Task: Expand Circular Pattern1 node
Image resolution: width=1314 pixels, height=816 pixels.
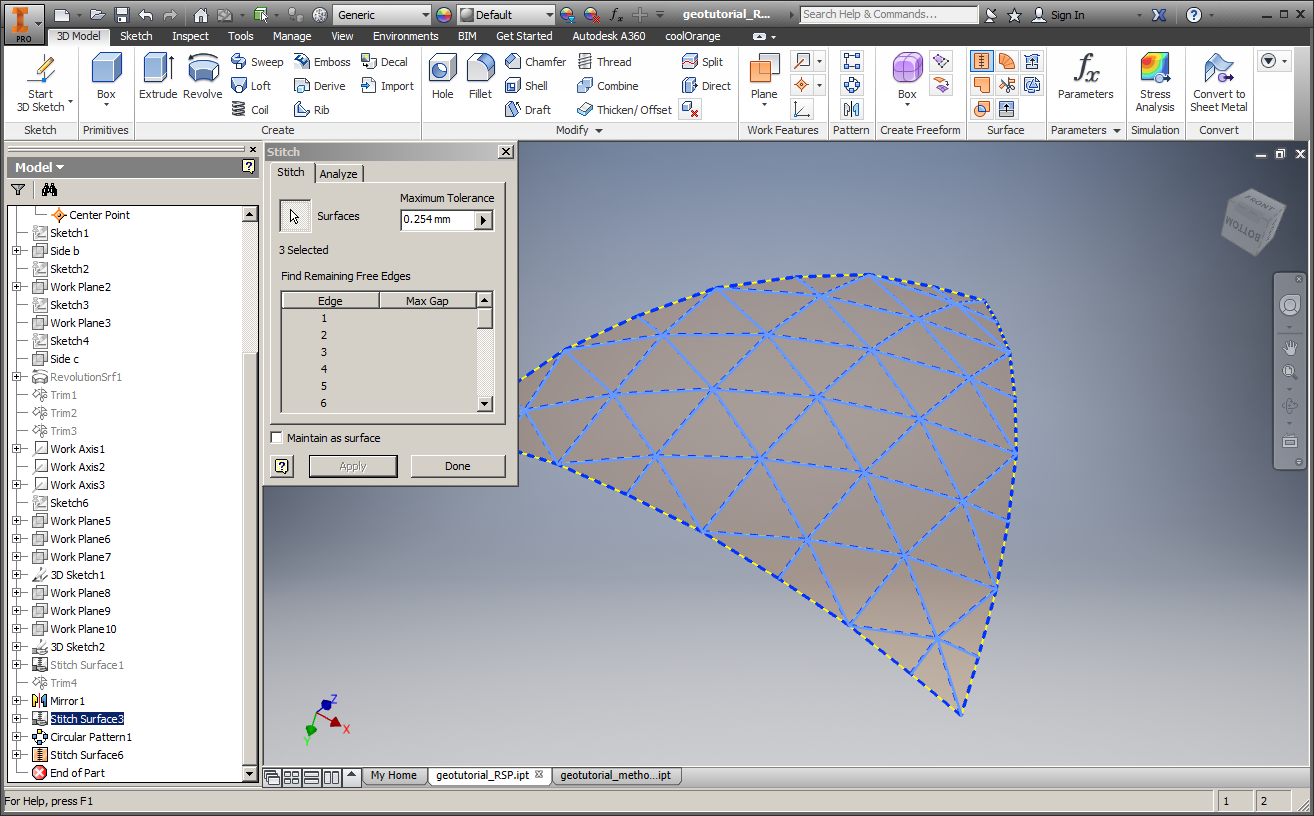Action: 16,737
